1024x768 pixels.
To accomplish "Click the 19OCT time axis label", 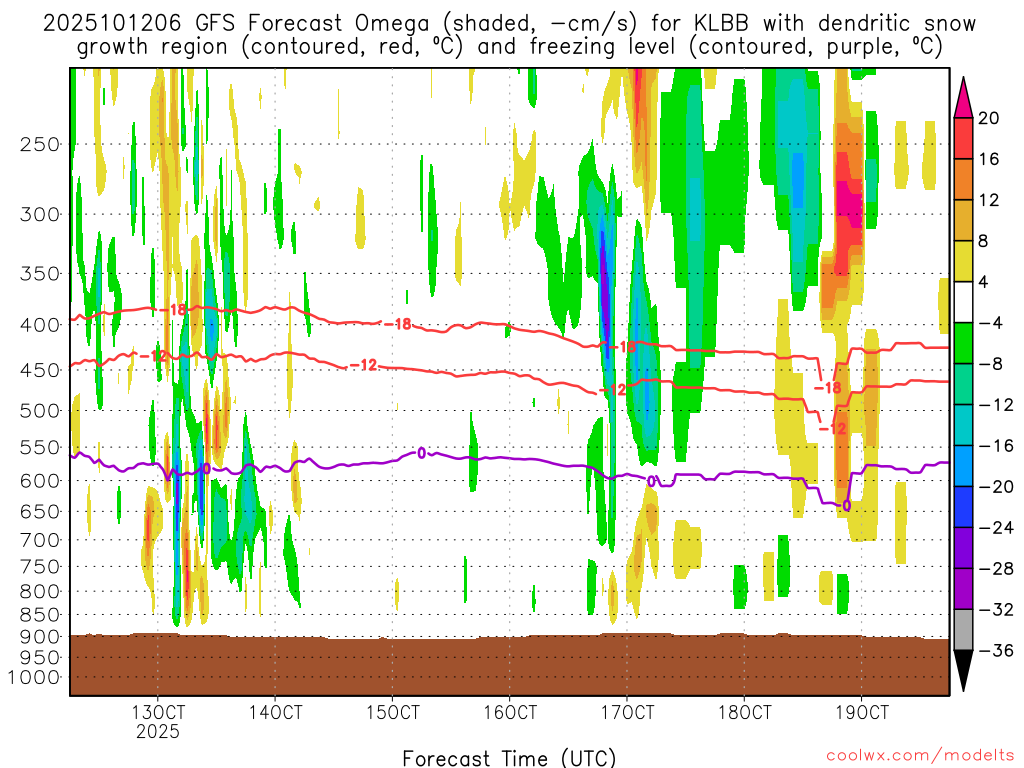I will coord(861,712).
